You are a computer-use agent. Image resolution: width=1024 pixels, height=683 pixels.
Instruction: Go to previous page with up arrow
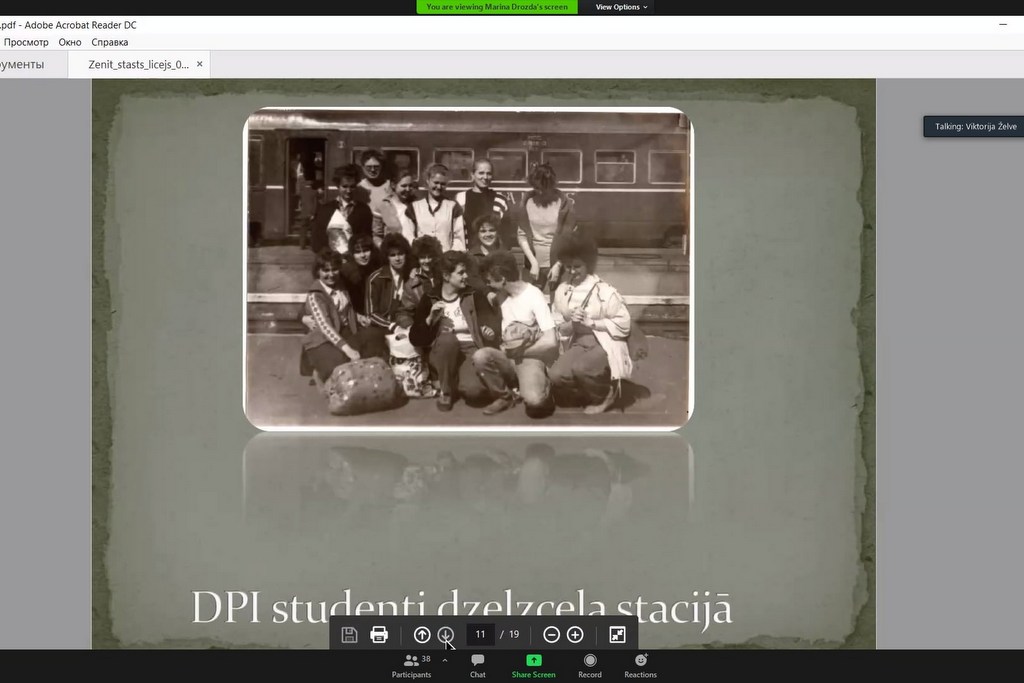[422, 635]
